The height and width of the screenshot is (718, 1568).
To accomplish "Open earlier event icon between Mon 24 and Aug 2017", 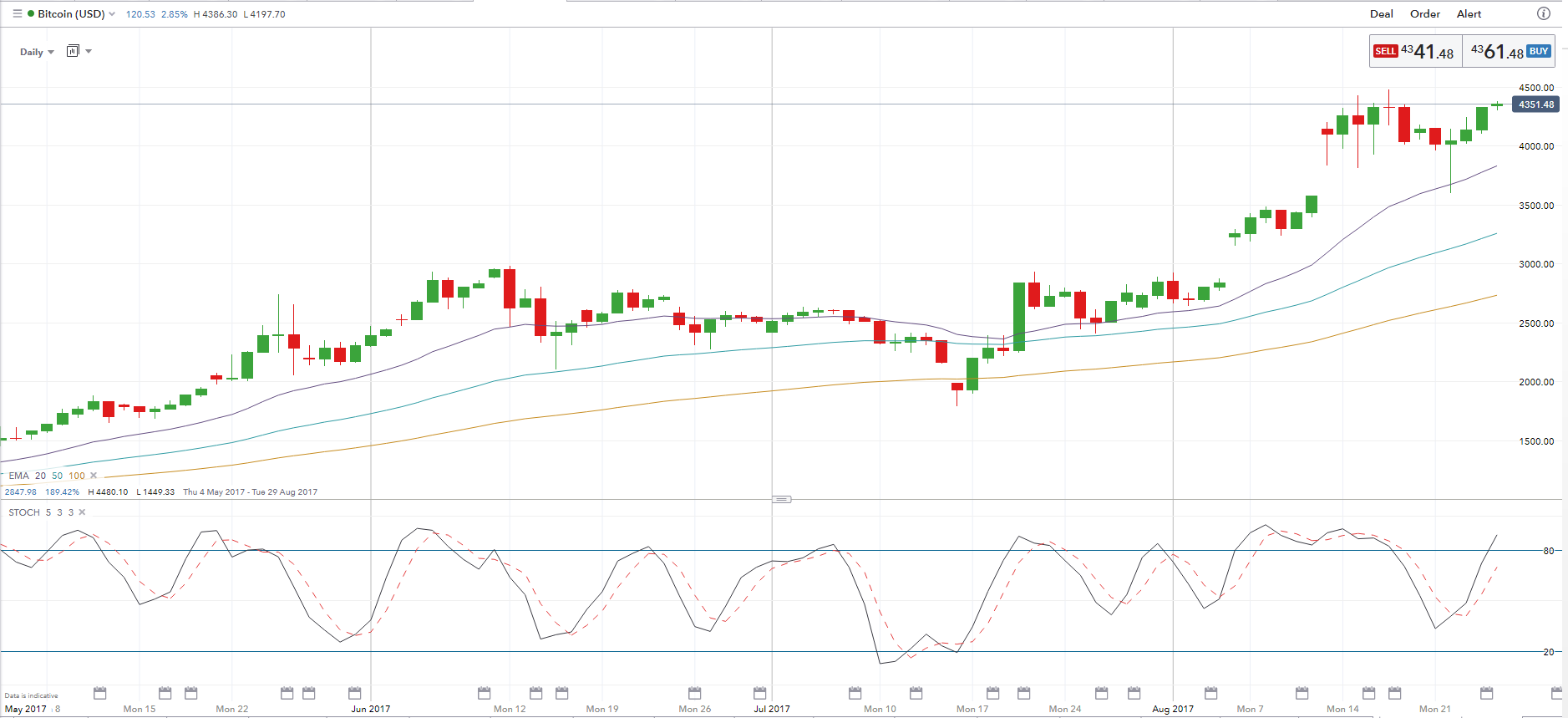I will [x=1102, y=693].
